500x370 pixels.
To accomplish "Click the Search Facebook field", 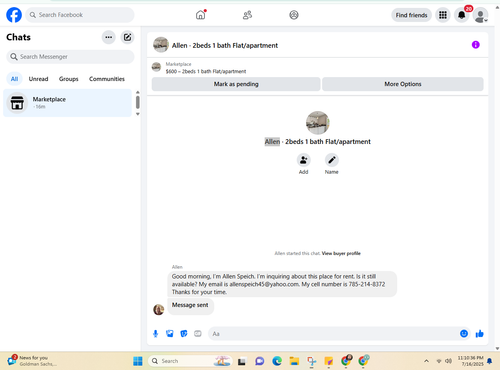I will (x=80, y=15).
